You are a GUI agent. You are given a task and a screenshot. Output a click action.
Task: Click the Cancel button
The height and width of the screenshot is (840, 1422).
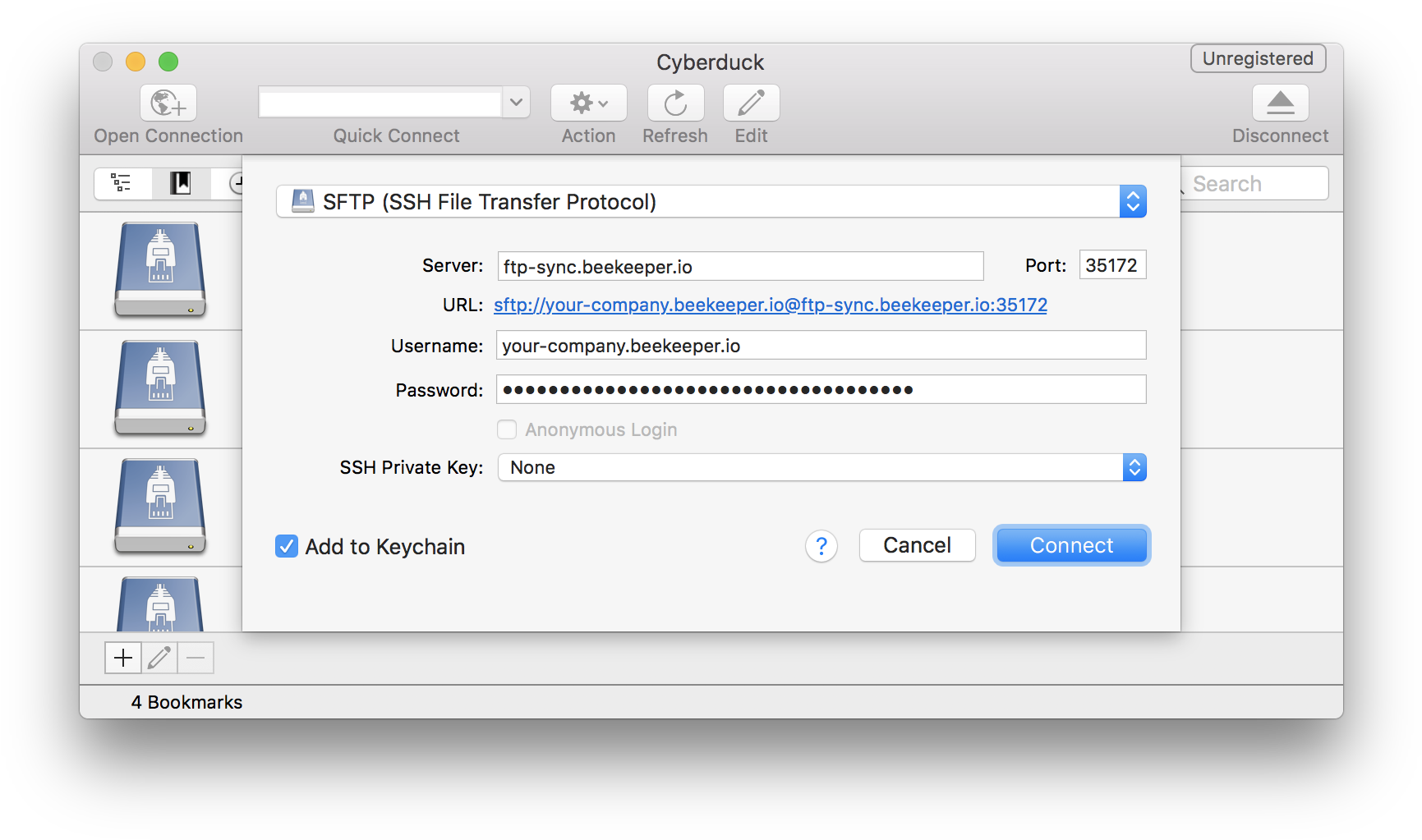click(x=917, y=545)
